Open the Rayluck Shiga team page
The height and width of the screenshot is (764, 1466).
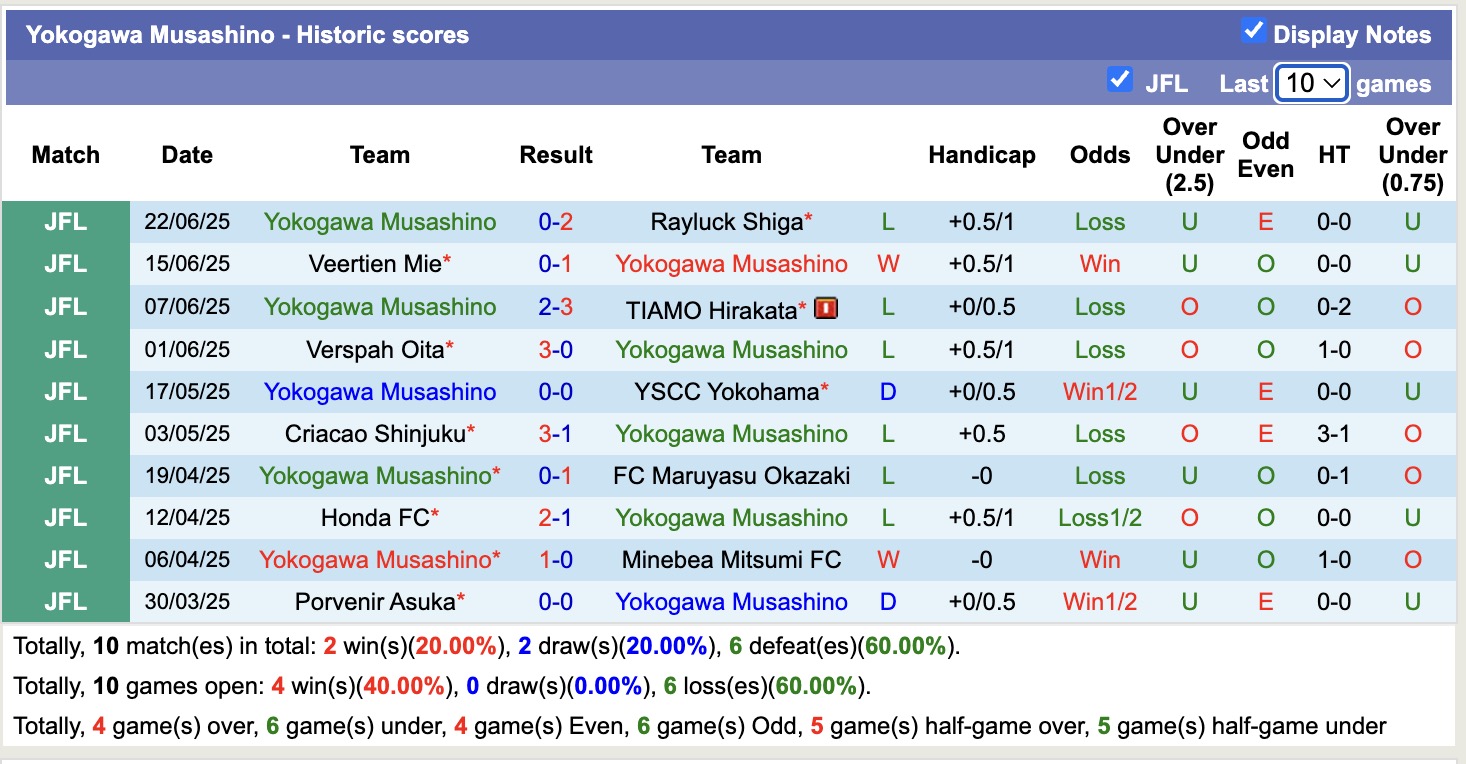coord(724,222)
